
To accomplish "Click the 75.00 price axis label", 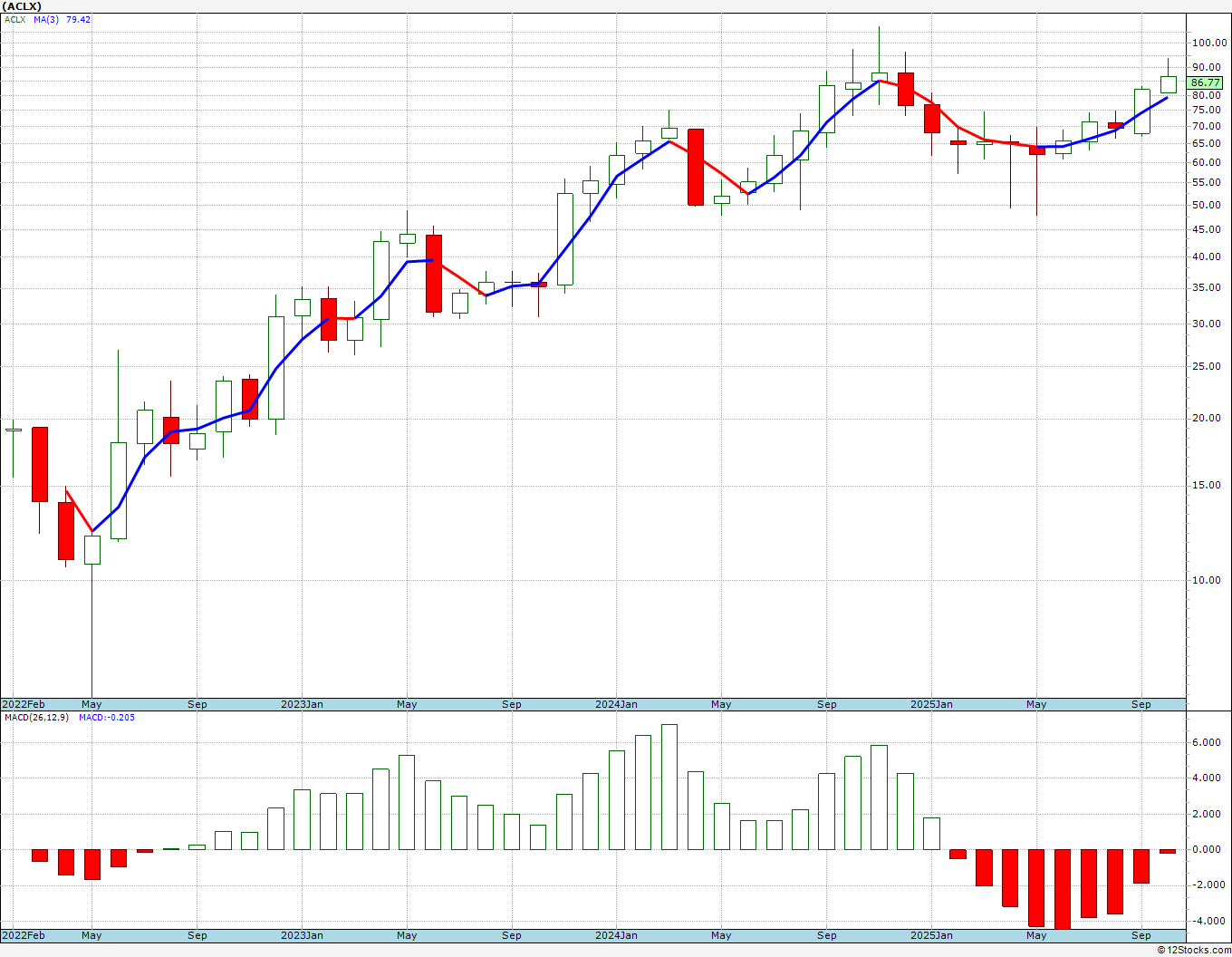I will [x=1207, y=110].
